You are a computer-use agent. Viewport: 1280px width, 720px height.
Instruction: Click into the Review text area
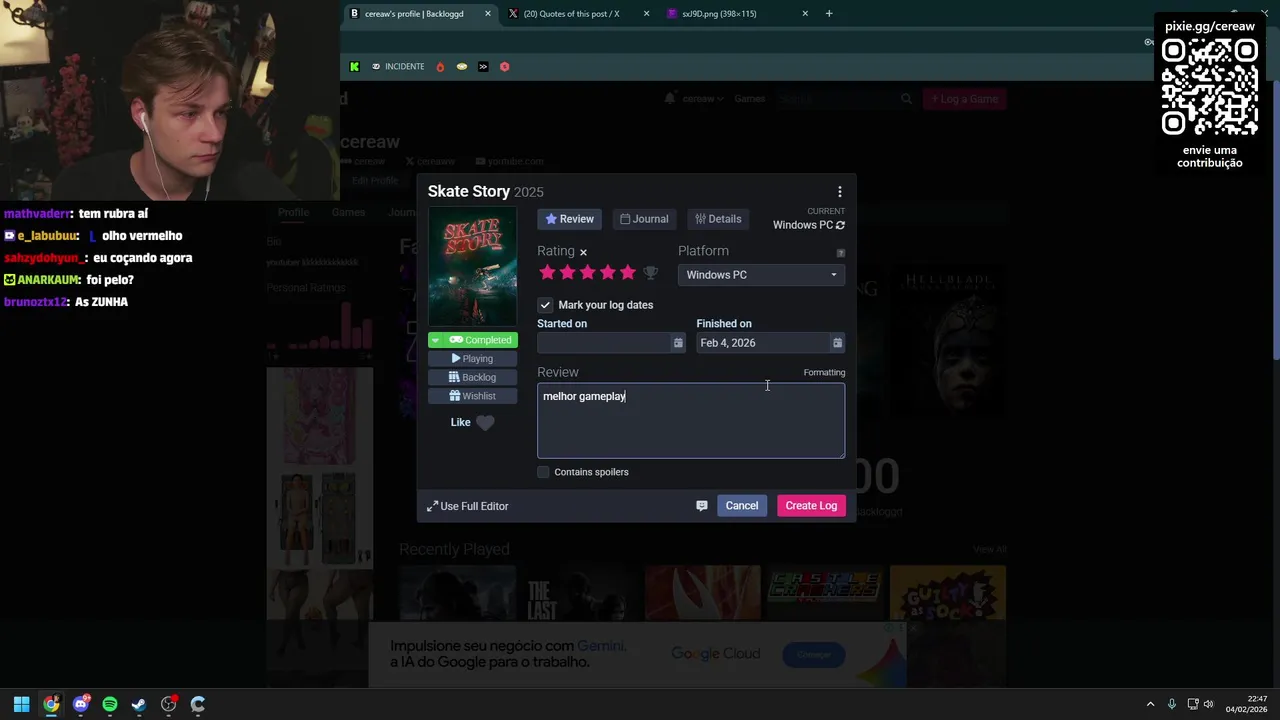coord(691,421)
